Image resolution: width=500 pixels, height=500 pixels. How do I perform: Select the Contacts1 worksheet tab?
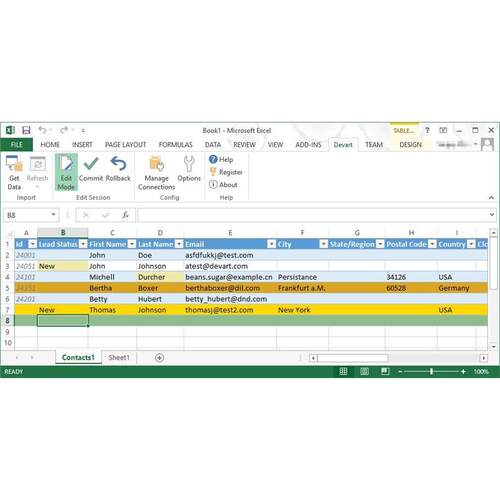78,358
